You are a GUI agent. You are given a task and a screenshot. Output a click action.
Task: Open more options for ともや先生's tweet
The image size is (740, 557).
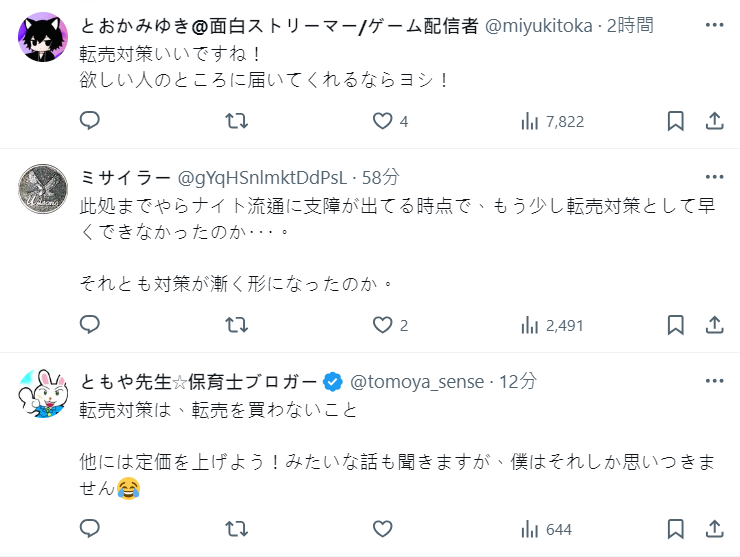714,381
